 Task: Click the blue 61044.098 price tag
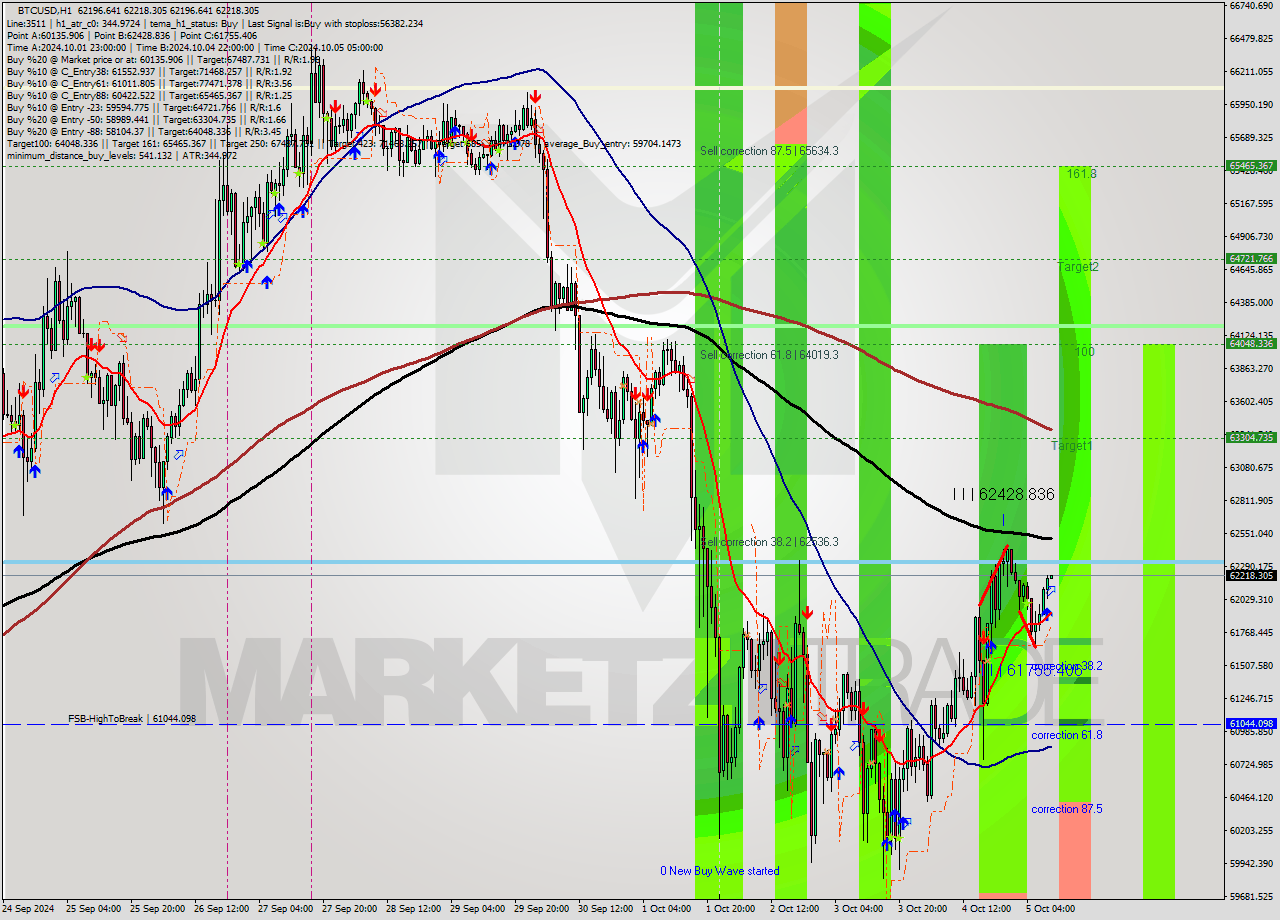click(1250, 723)
